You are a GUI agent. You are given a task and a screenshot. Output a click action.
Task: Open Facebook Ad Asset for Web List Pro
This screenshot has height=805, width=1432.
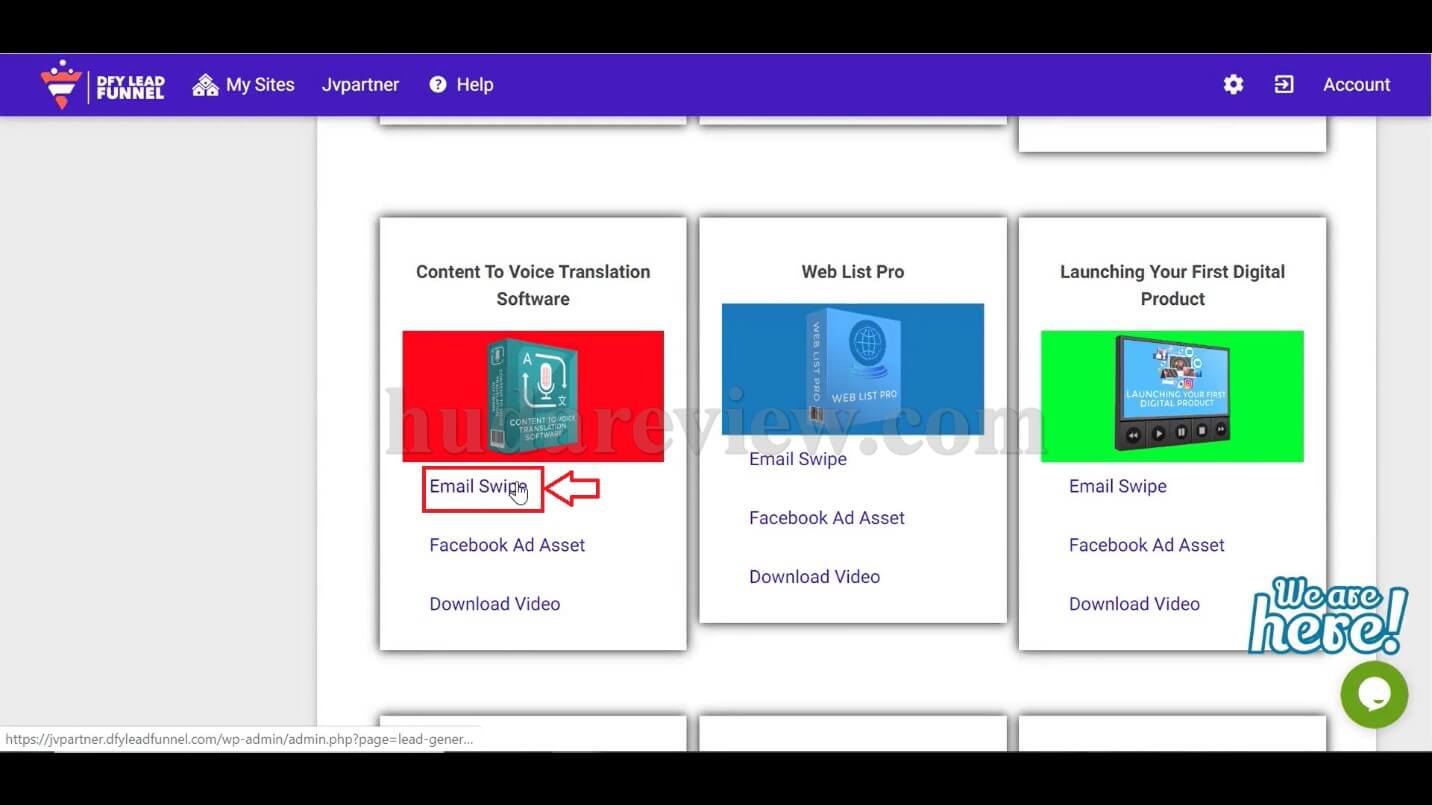[827, 518]
